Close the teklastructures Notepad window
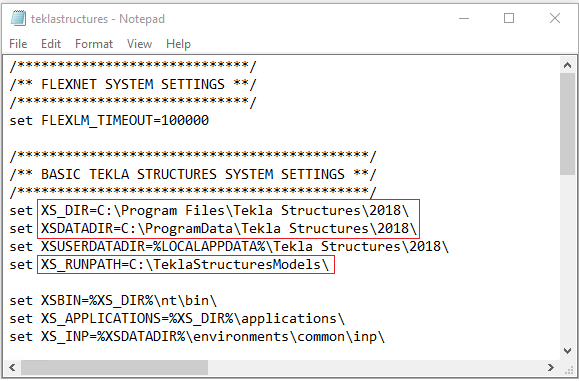This screenshot has width=579, height=381. 555,18
